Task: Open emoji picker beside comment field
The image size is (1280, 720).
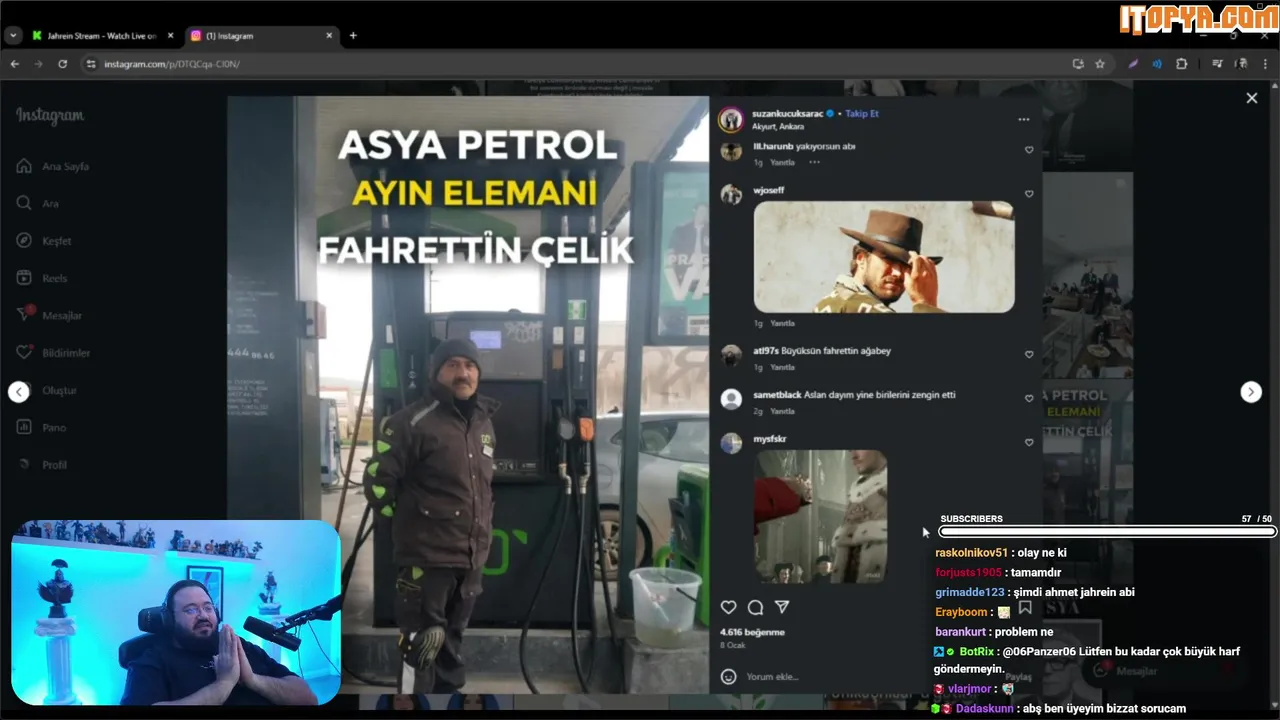Action: coord(728,677)
